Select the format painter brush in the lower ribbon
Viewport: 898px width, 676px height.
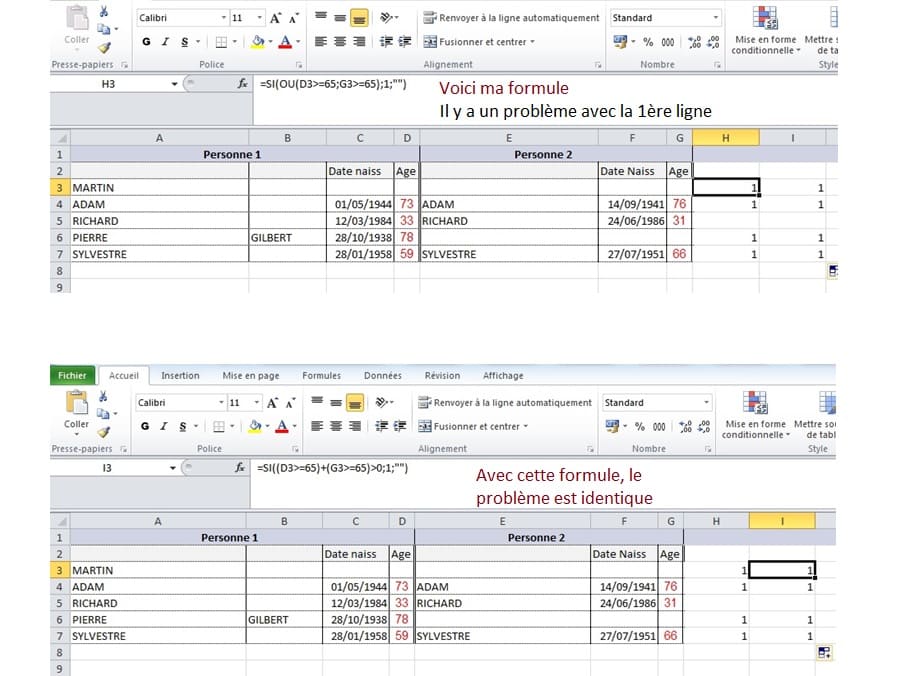(102, 432)
